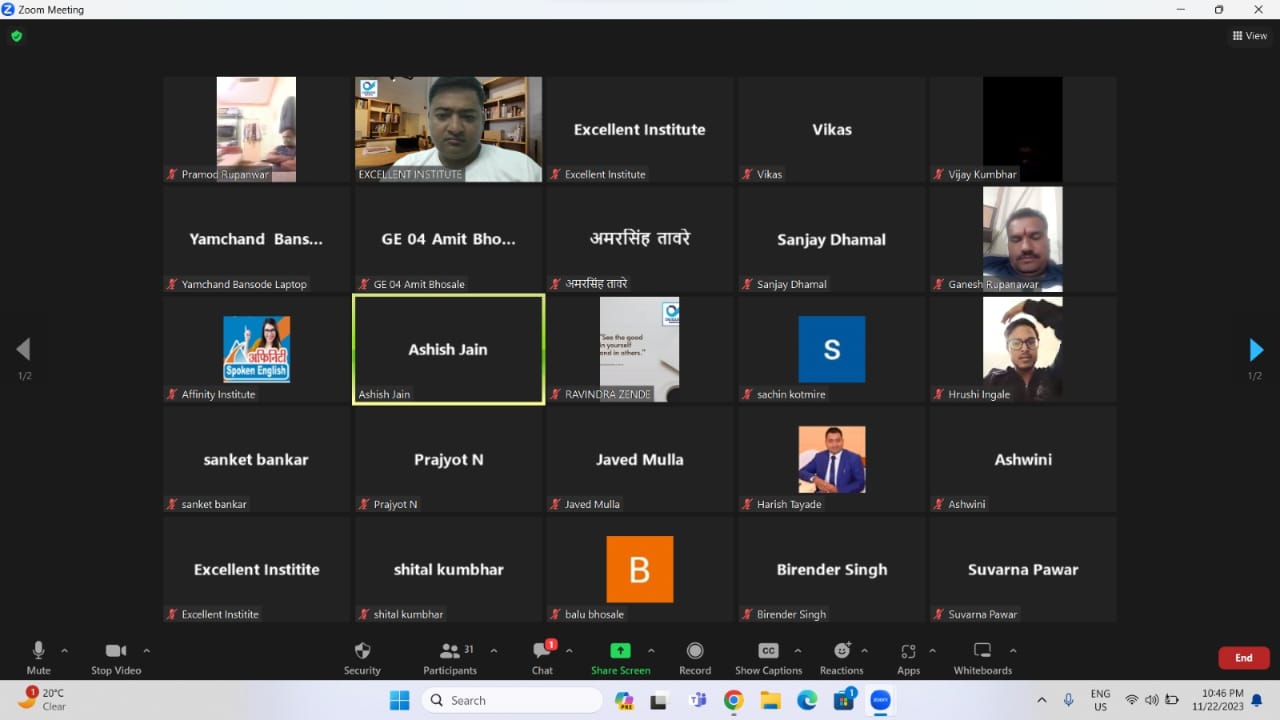Open the Security shield options

coord(362,658)
